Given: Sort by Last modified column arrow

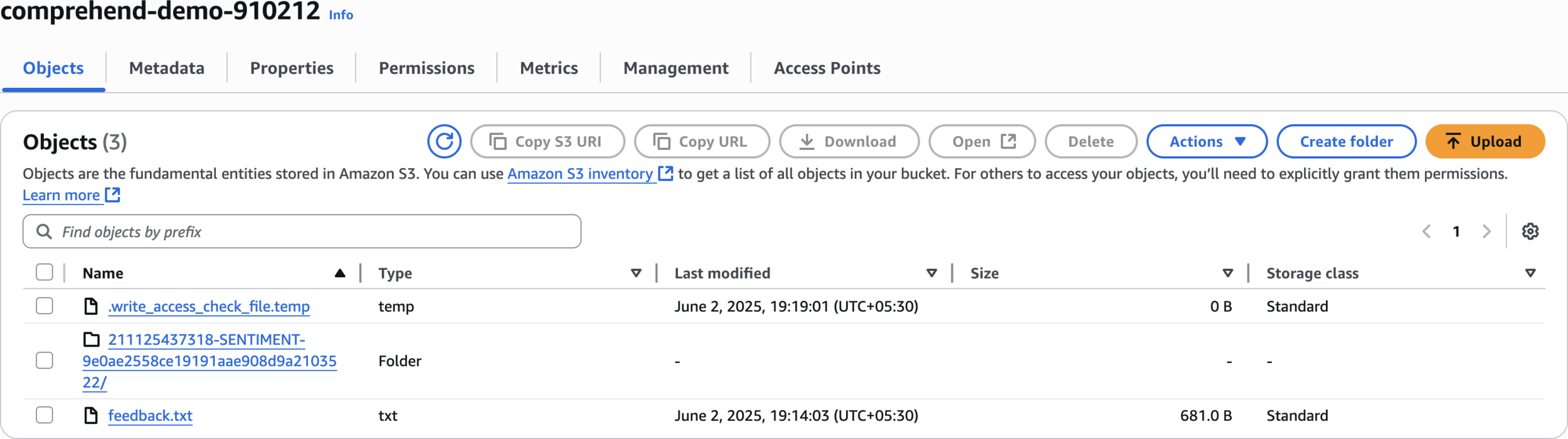Looking at the screenshot, I should (932, 273).
